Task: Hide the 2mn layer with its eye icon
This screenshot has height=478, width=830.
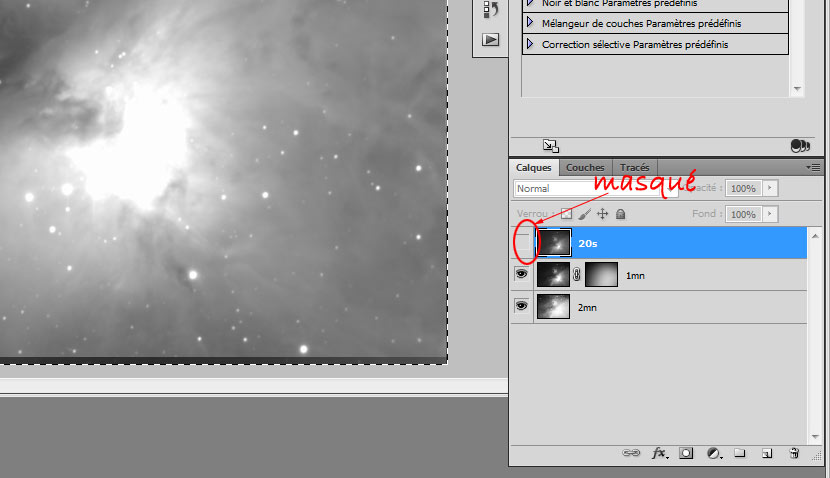Action: [521, 305]
